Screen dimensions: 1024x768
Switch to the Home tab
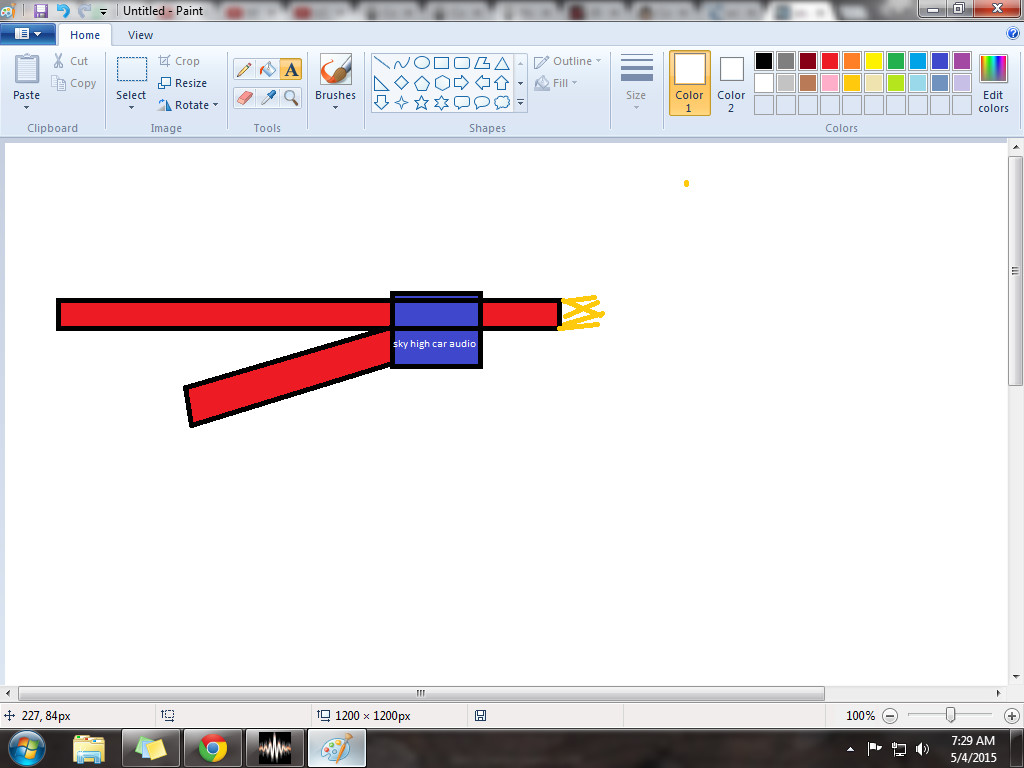[85, 35]
